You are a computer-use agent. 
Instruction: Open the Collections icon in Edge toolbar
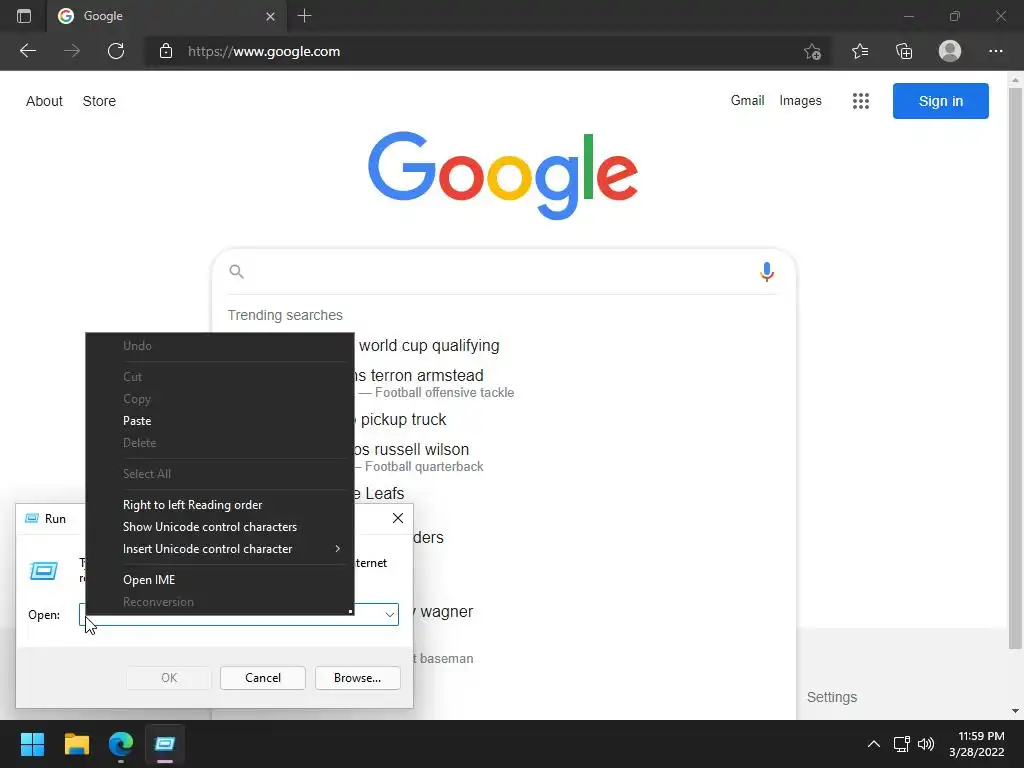(x=904, y=51)
